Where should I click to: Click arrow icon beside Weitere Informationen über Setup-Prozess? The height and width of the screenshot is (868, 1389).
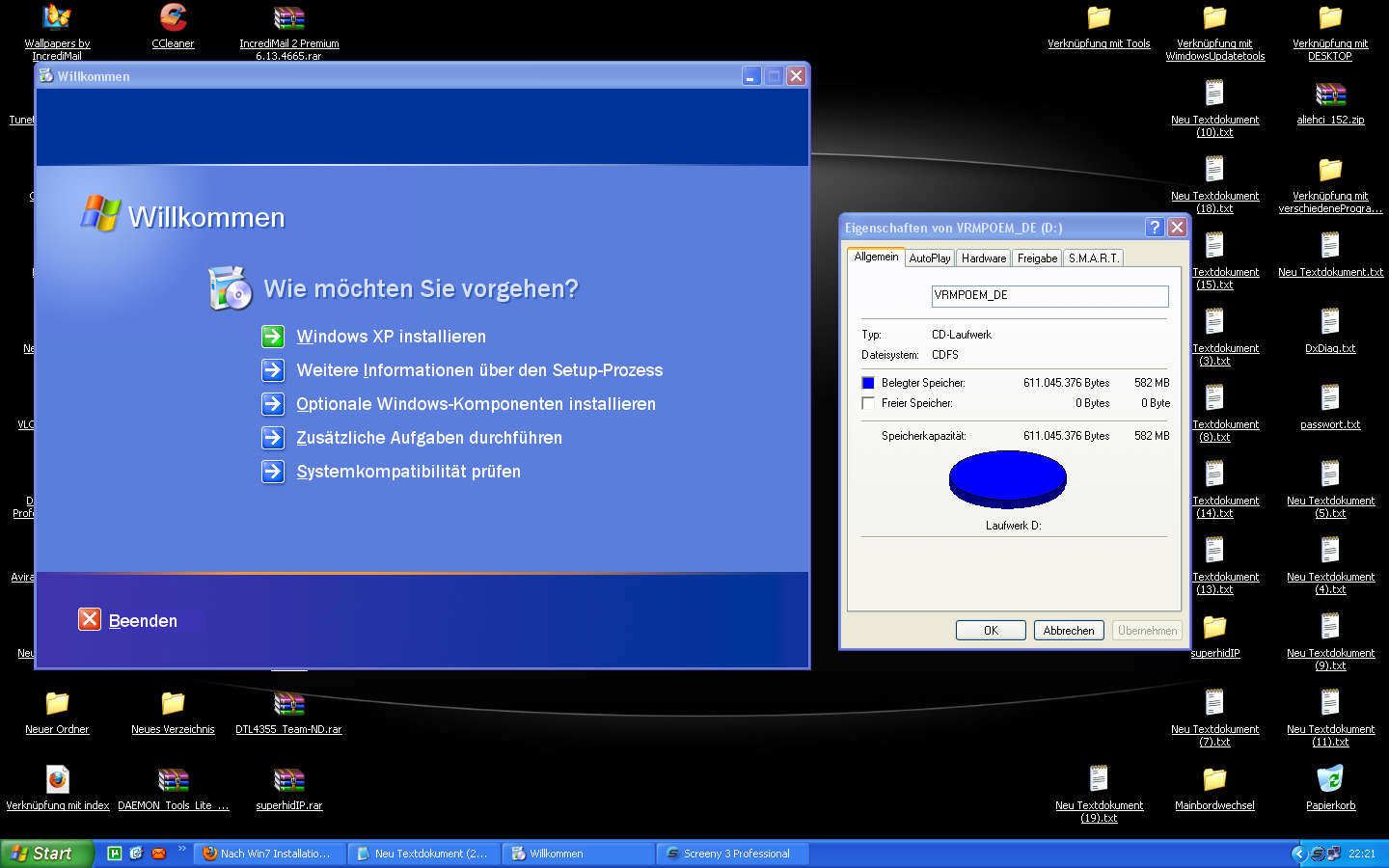(273, 370)
